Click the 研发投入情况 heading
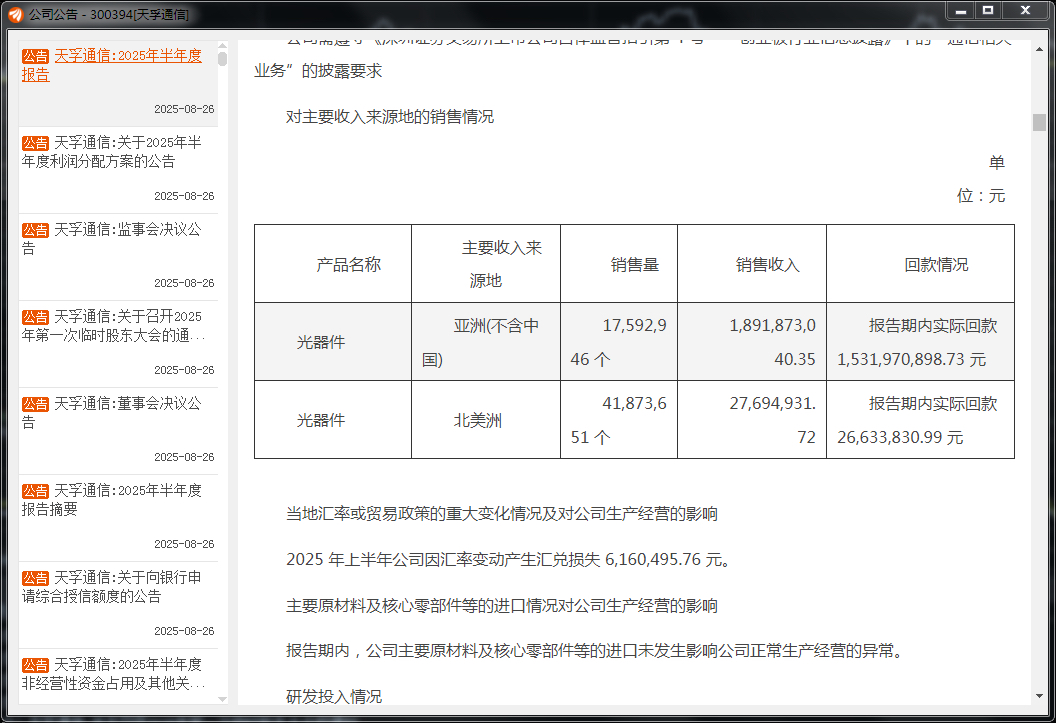This screenshot has width=1056, height=723. tap(333, 696)
